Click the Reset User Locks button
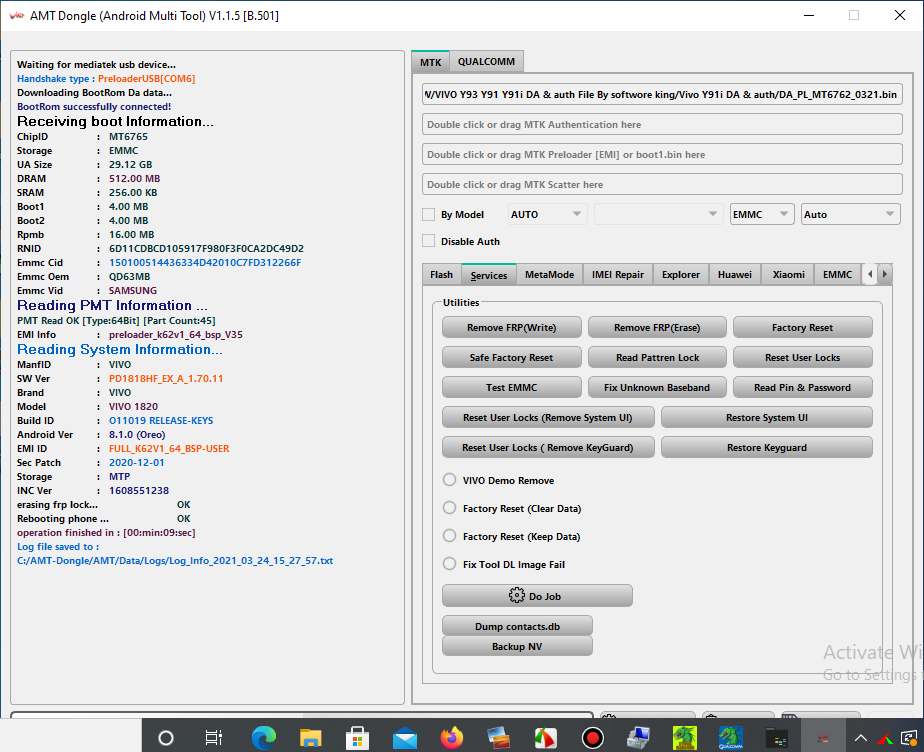 [803, 357]
